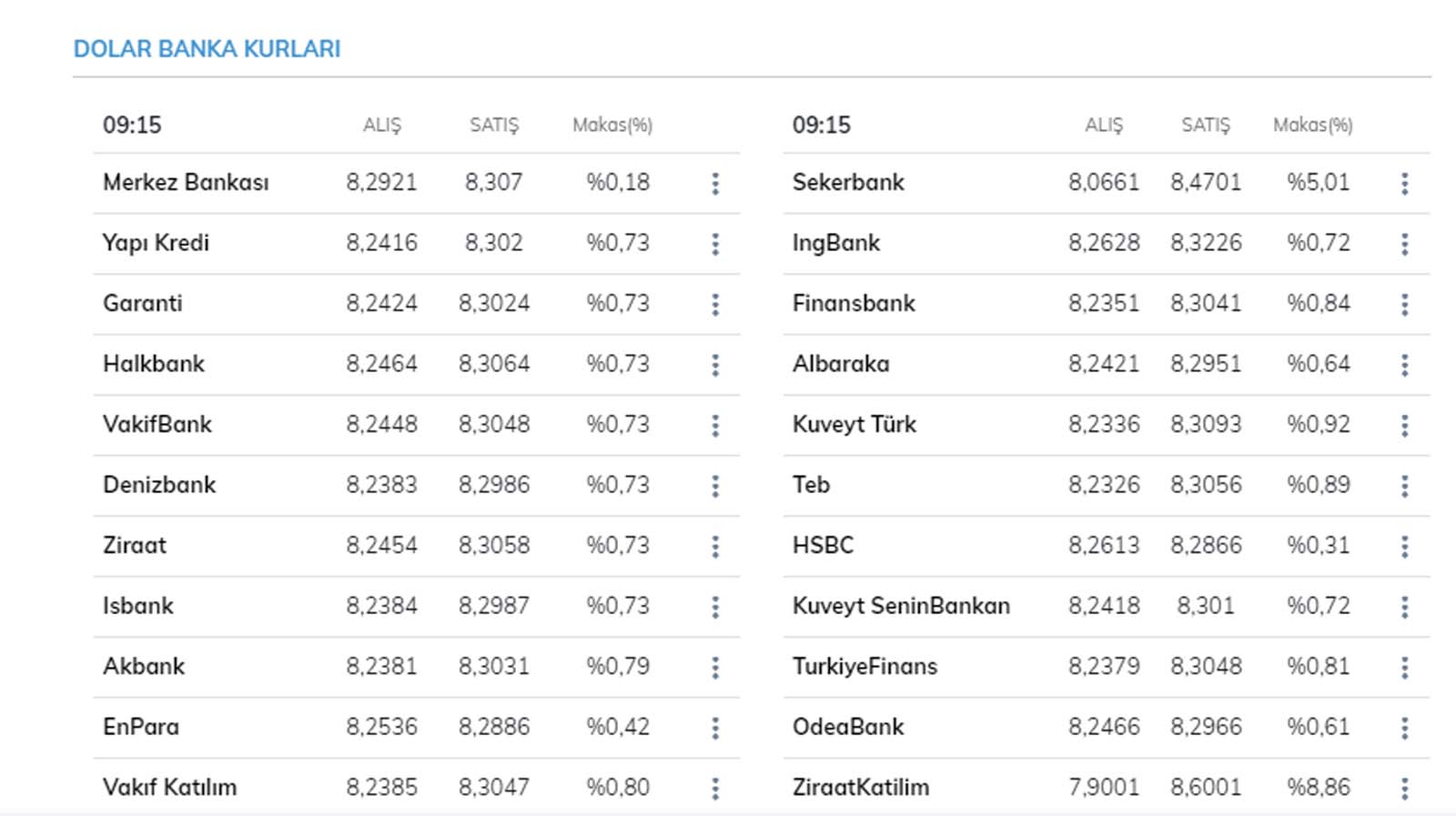This screenshot has height=816, width=1456.
Task: Expand the options for Akbank row
Action: (715, 668)
